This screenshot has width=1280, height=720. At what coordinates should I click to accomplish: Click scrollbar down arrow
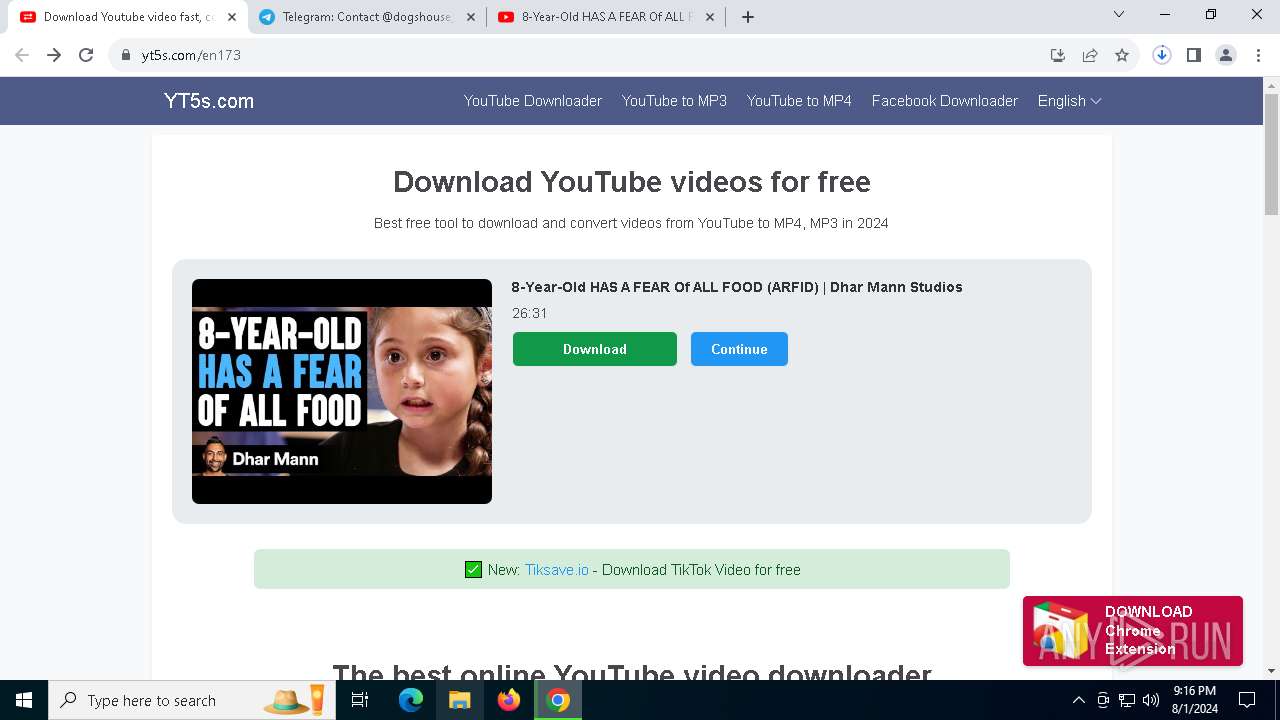1272,671
